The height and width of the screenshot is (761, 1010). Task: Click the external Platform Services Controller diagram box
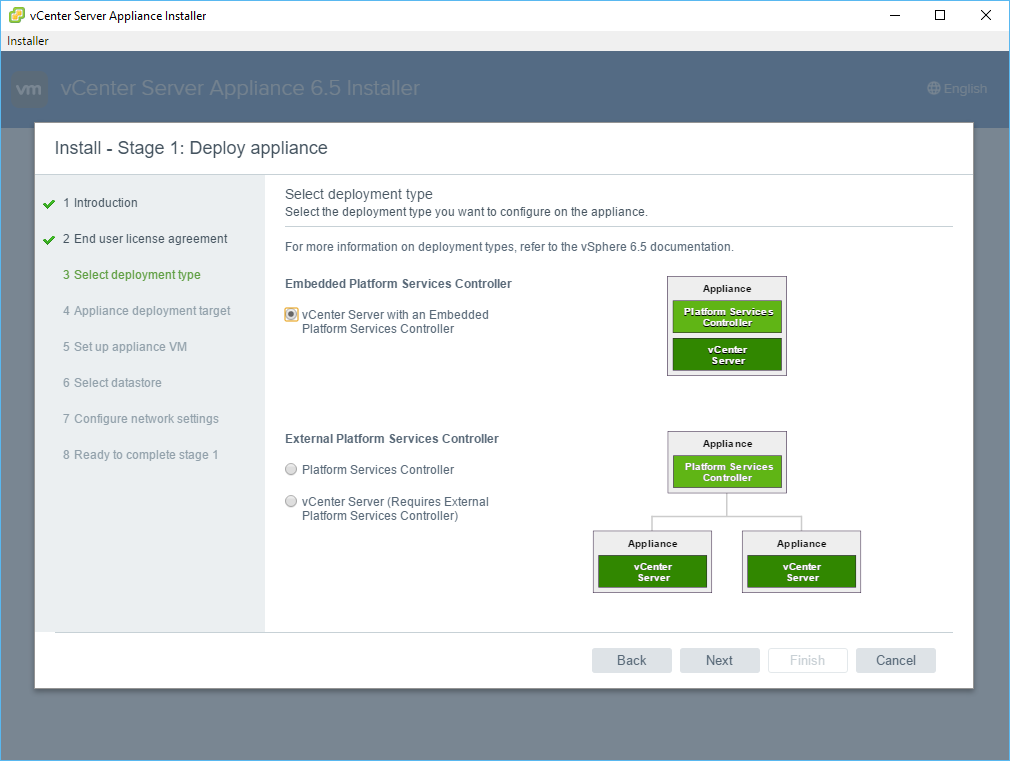pyautogui.click(x=727, y=472)
